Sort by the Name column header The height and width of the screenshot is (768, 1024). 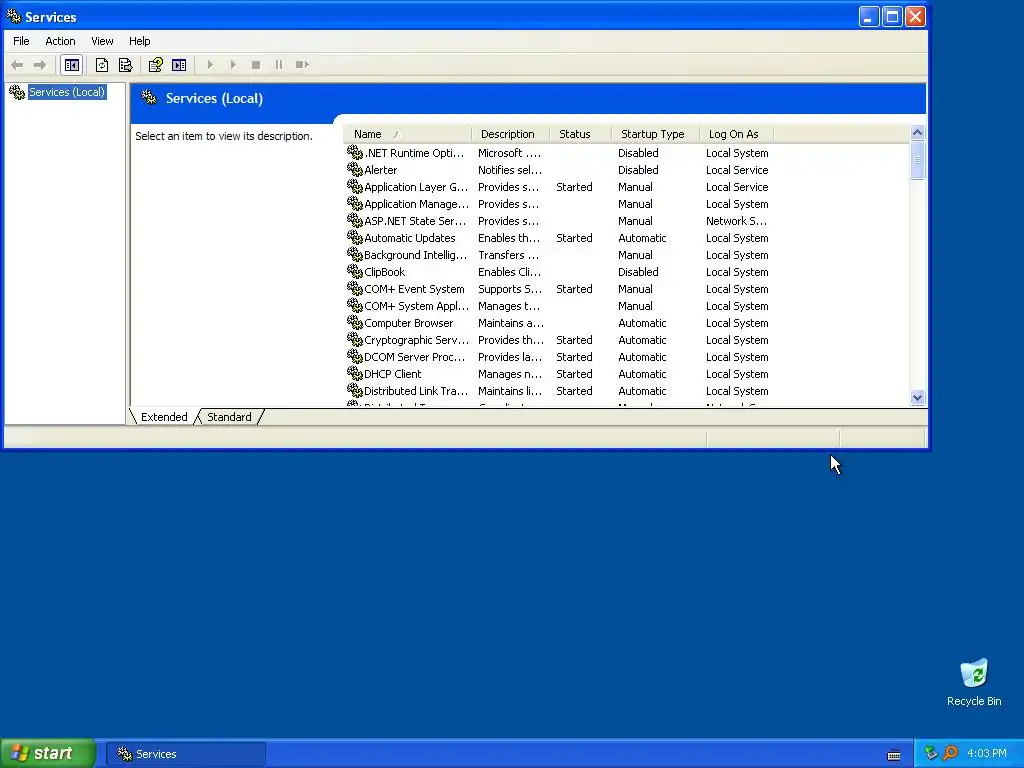(x=407, y=134)
